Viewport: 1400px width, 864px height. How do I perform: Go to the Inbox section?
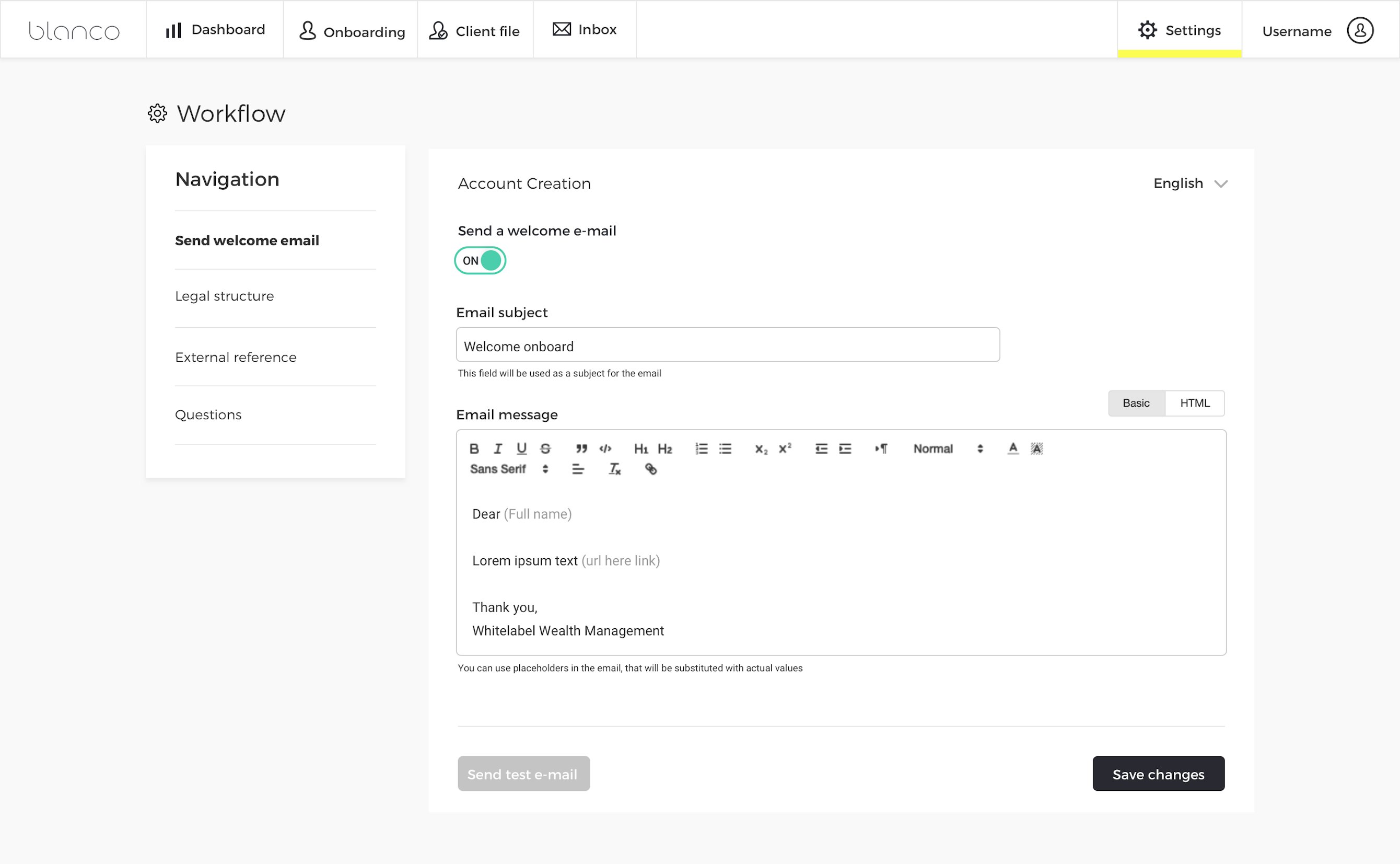(585, 29)
